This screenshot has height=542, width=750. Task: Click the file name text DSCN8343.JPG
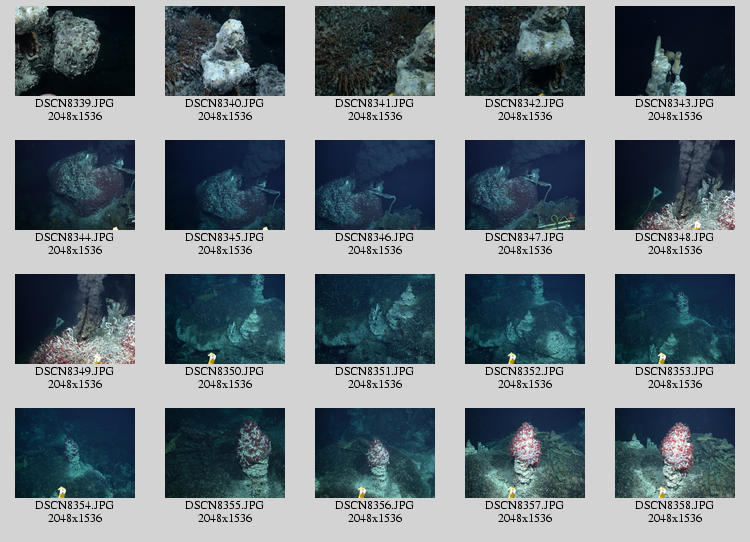675,103
